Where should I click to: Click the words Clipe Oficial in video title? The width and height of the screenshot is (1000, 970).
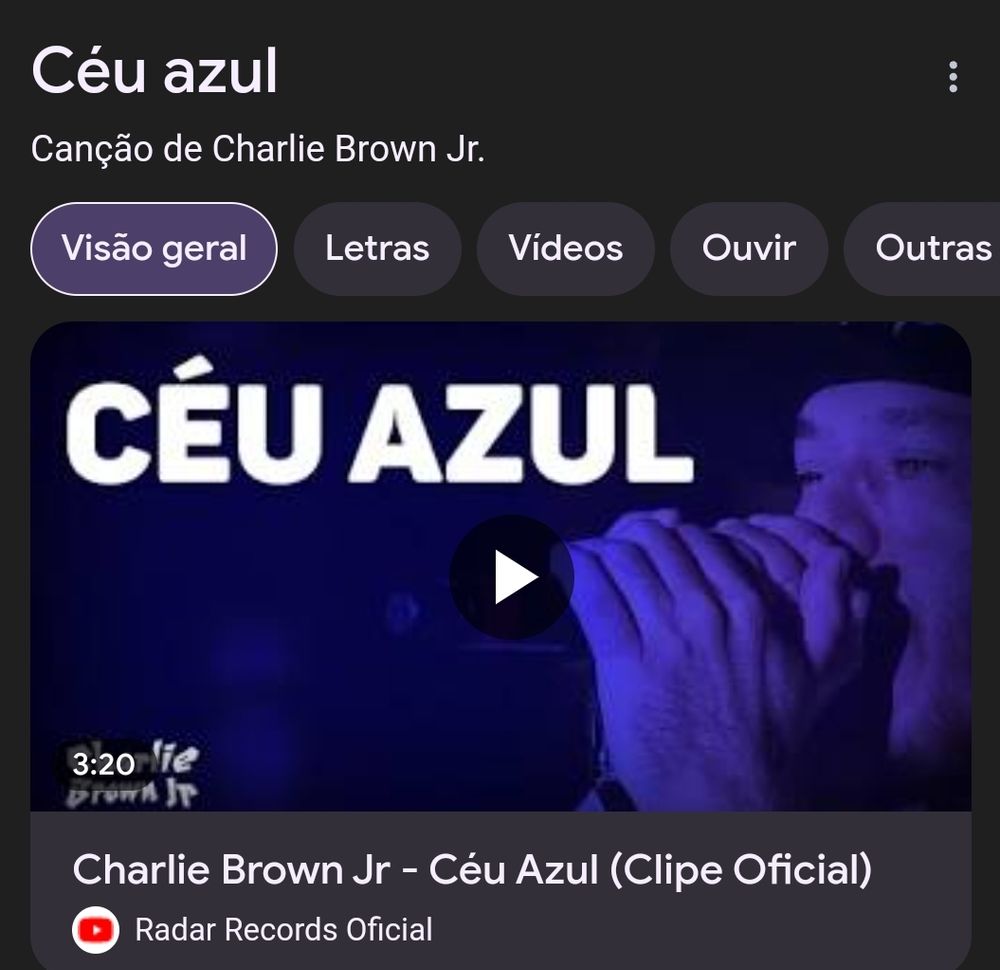point(741,869)
